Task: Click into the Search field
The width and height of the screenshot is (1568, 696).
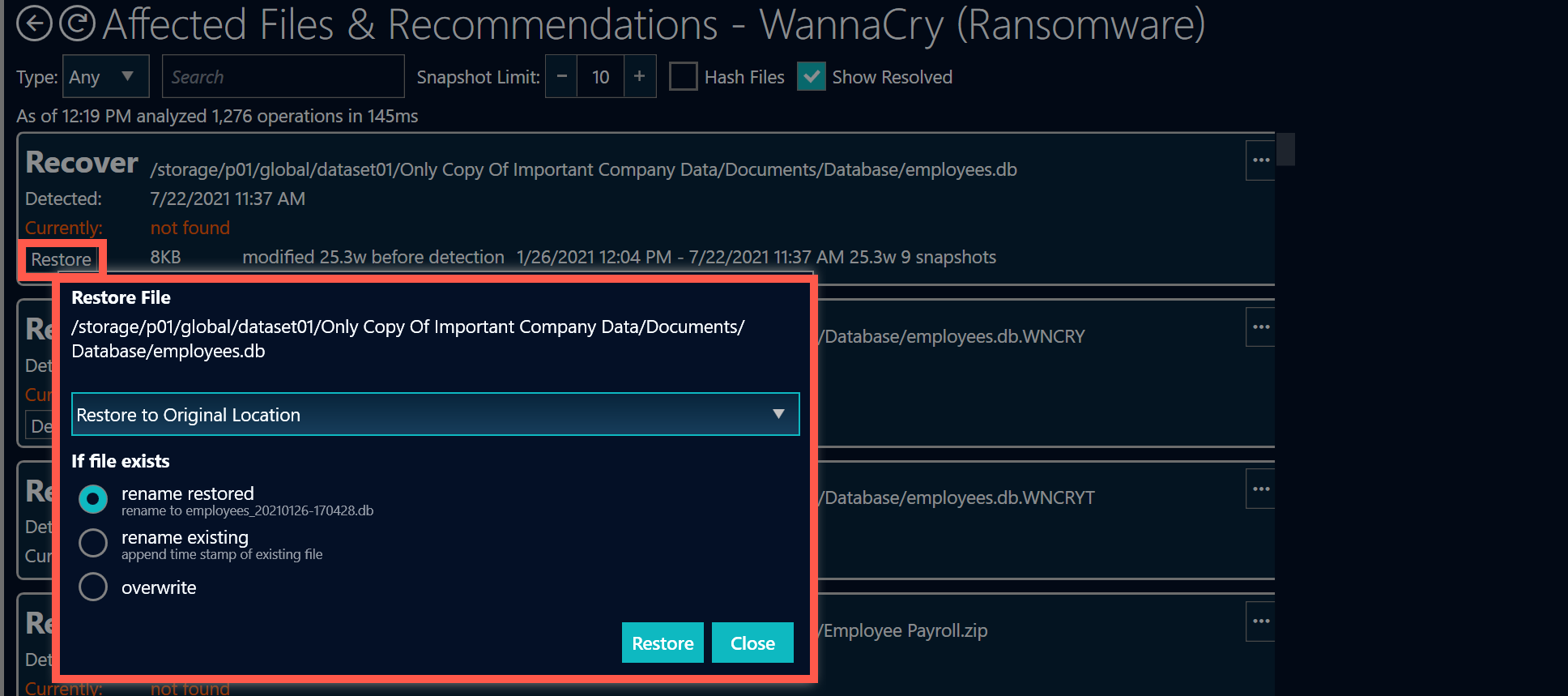Action: (x=283, y=77)
